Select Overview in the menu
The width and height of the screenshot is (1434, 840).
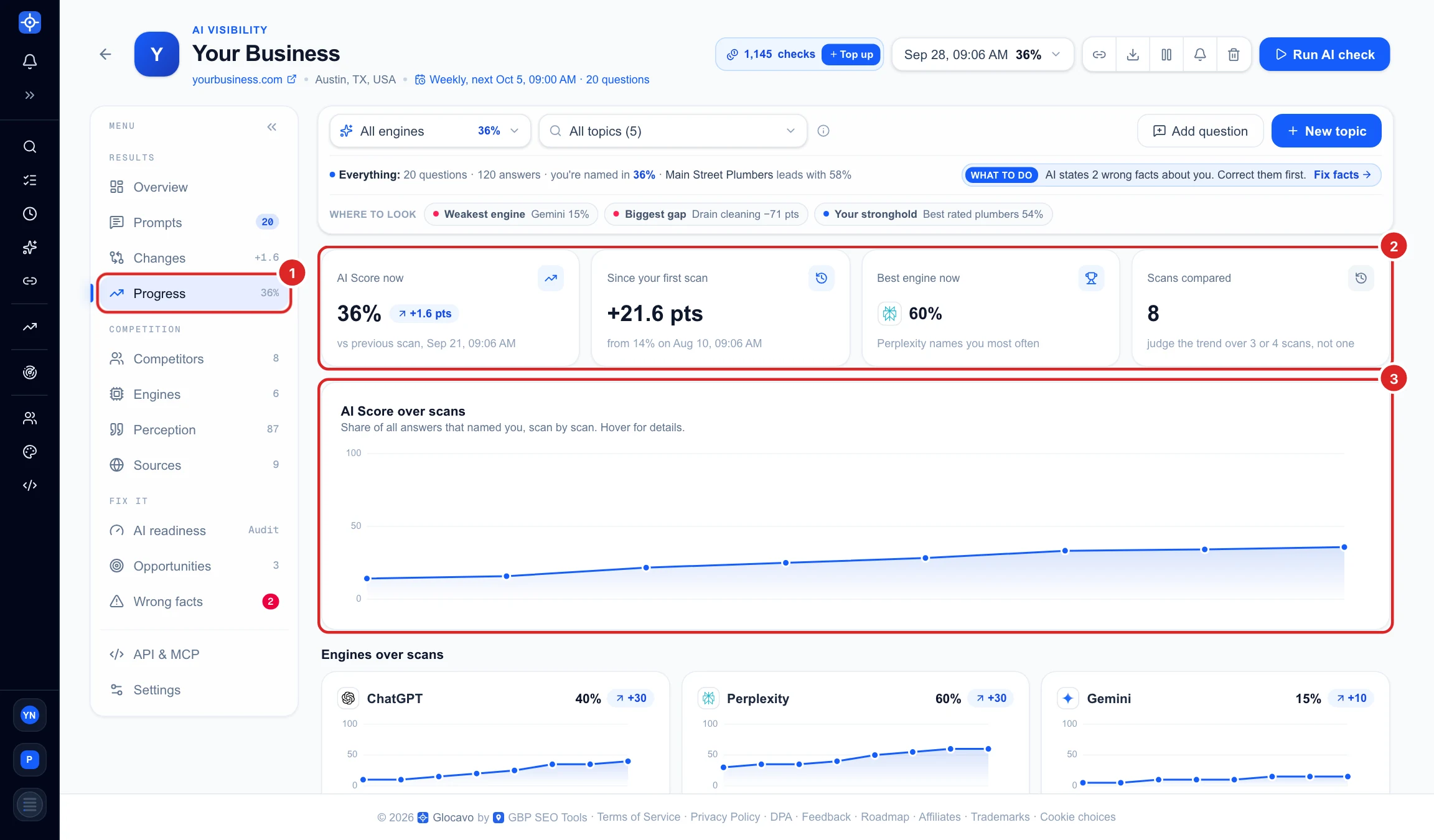click(194, 187)
